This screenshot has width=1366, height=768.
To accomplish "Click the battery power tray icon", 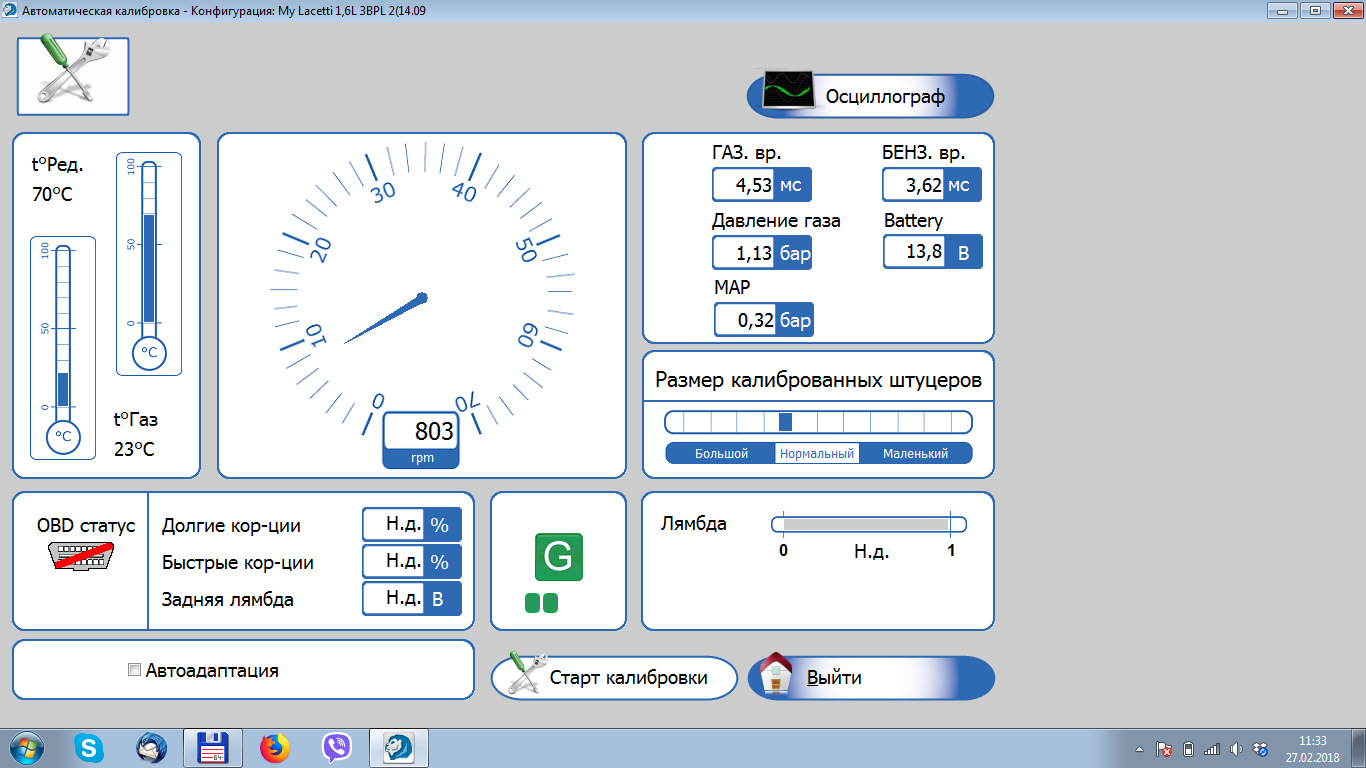I will tap(1188, 749).
